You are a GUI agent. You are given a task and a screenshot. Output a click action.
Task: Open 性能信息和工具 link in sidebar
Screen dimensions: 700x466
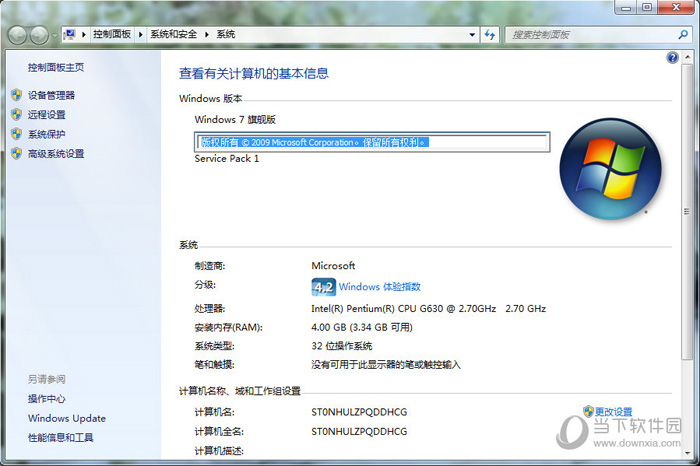click(x=61, y=437)
